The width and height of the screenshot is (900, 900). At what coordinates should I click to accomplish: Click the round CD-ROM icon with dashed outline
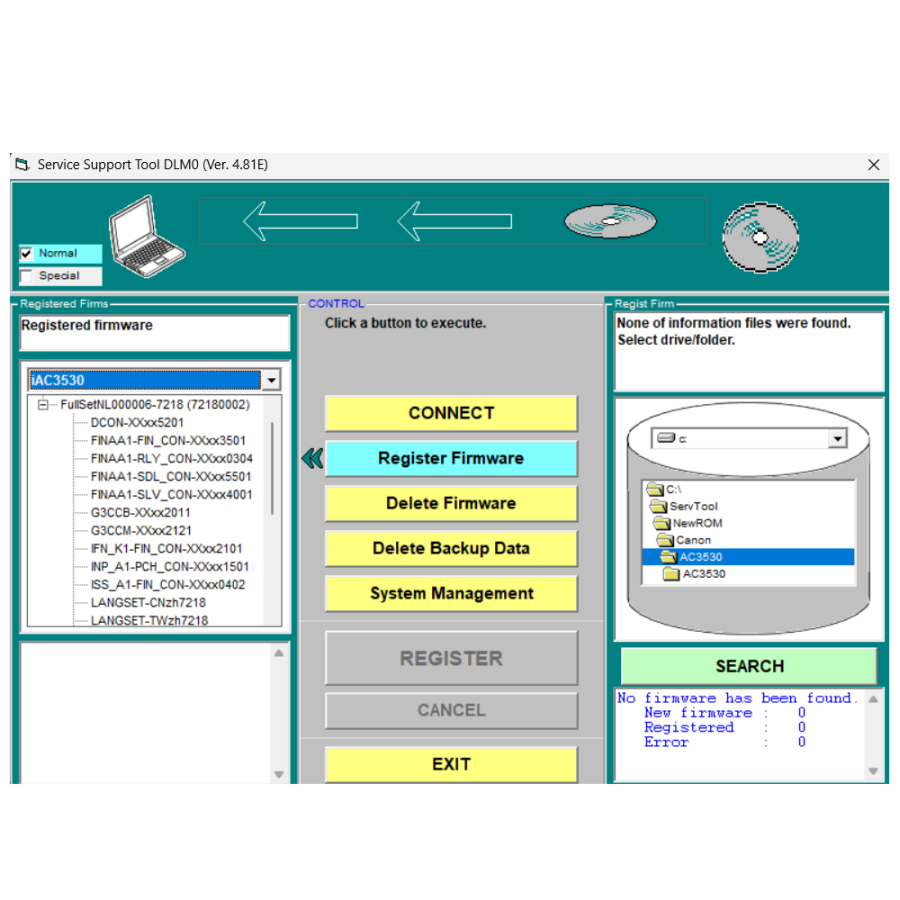point(761,237)
